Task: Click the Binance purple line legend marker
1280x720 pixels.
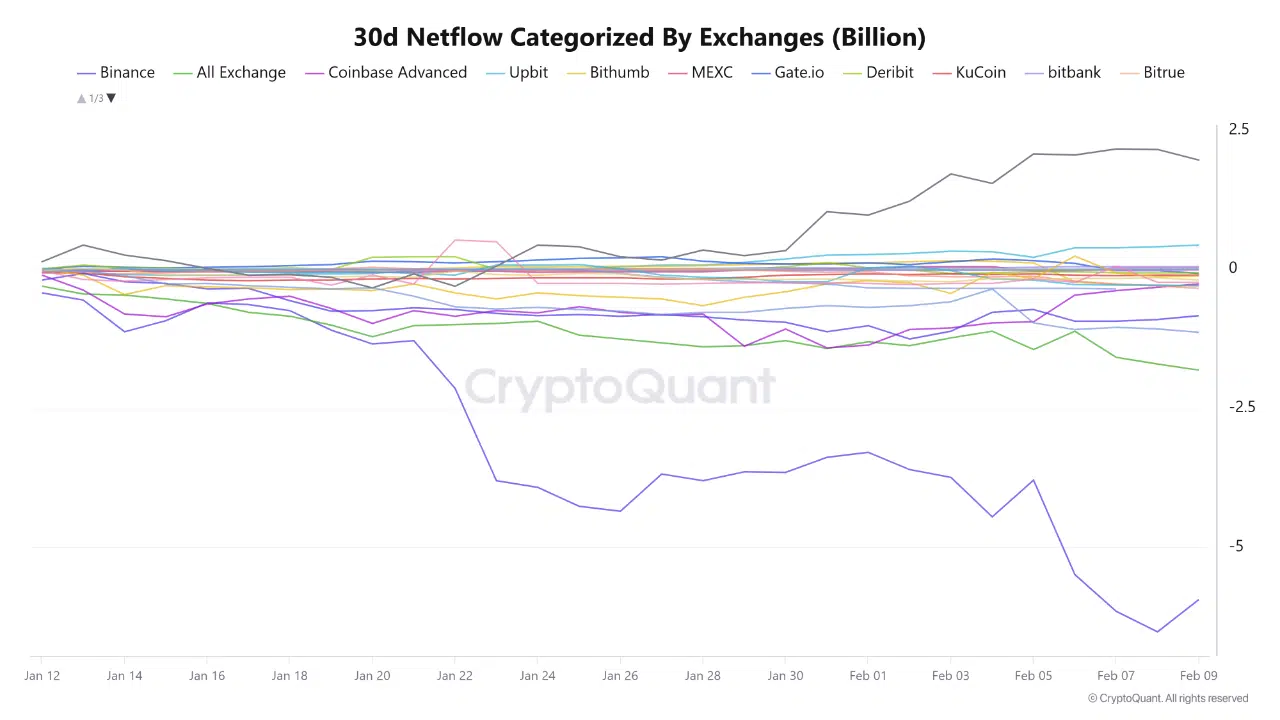Action: click(x=86, y=73)
